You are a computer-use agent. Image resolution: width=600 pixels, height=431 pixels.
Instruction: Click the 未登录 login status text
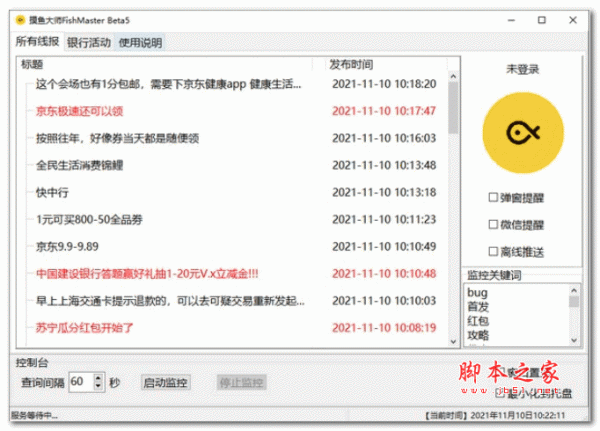pos(522,69)
